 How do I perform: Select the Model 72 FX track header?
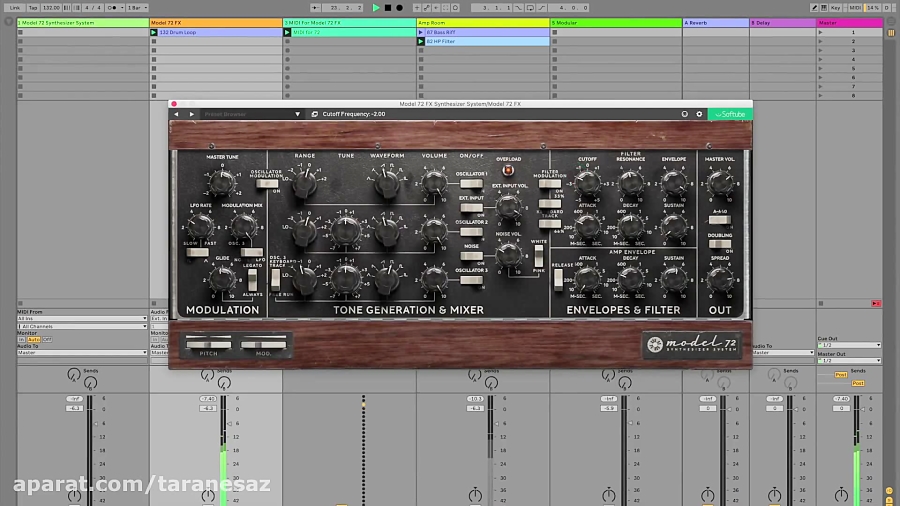coord(216,23)
